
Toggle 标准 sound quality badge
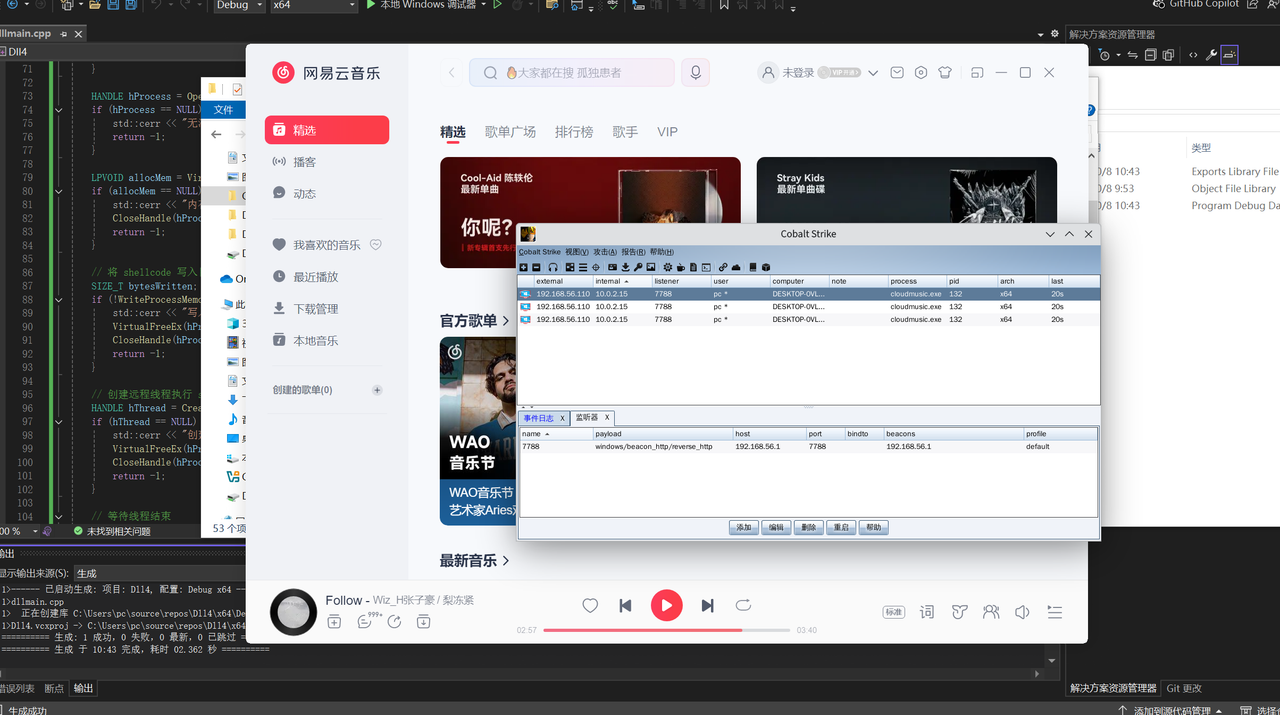coord(894,612)
